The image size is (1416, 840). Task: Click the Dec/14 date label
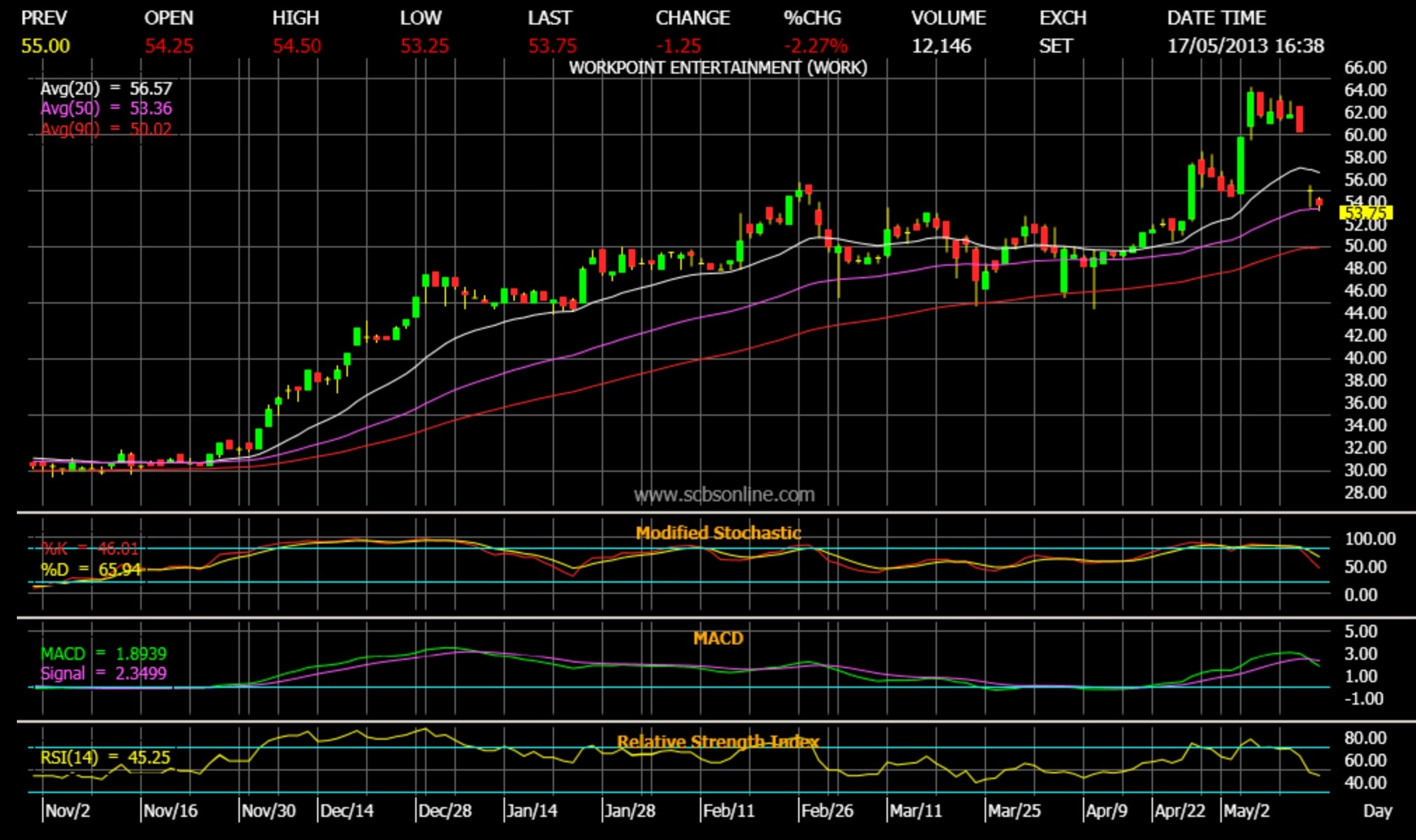click(x=347, y=811)
